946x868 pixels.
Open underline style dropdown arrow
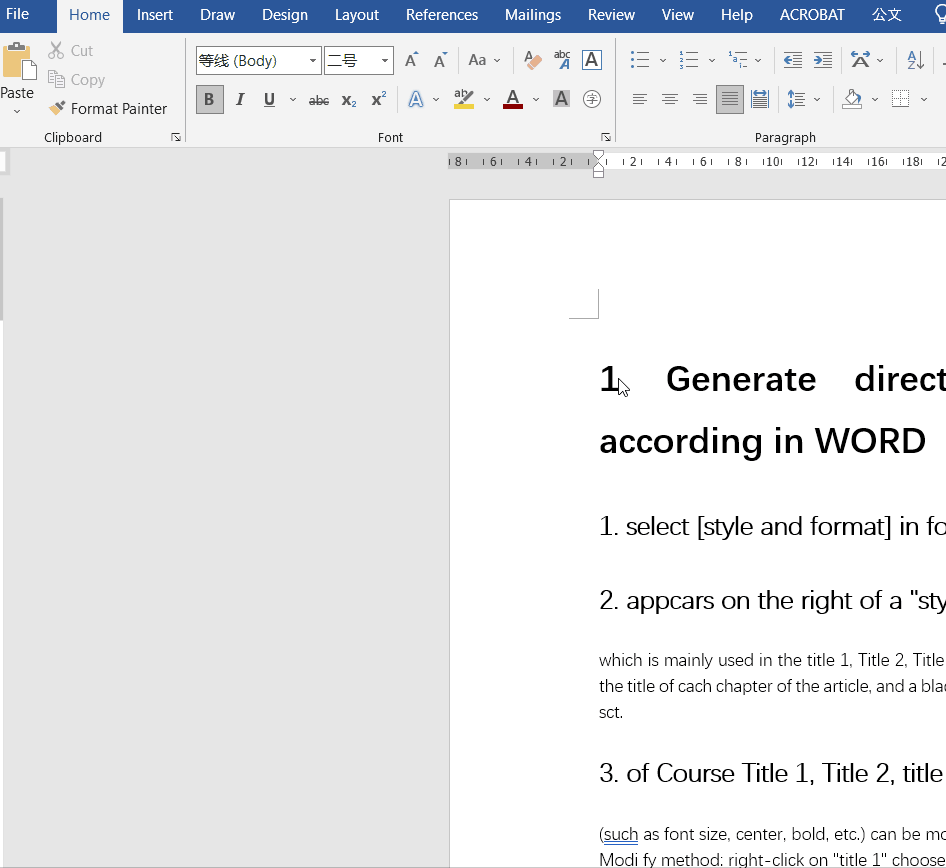[x=293, y=100]
